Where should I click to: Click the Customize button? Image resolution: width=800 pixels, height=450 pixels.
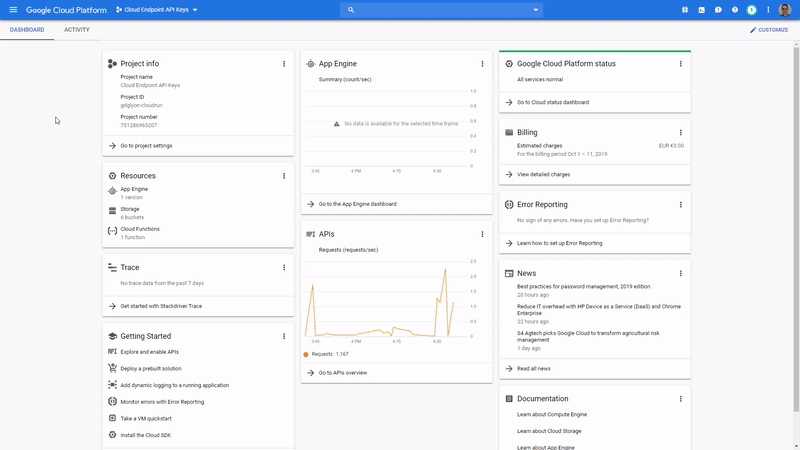click(769, 30)
